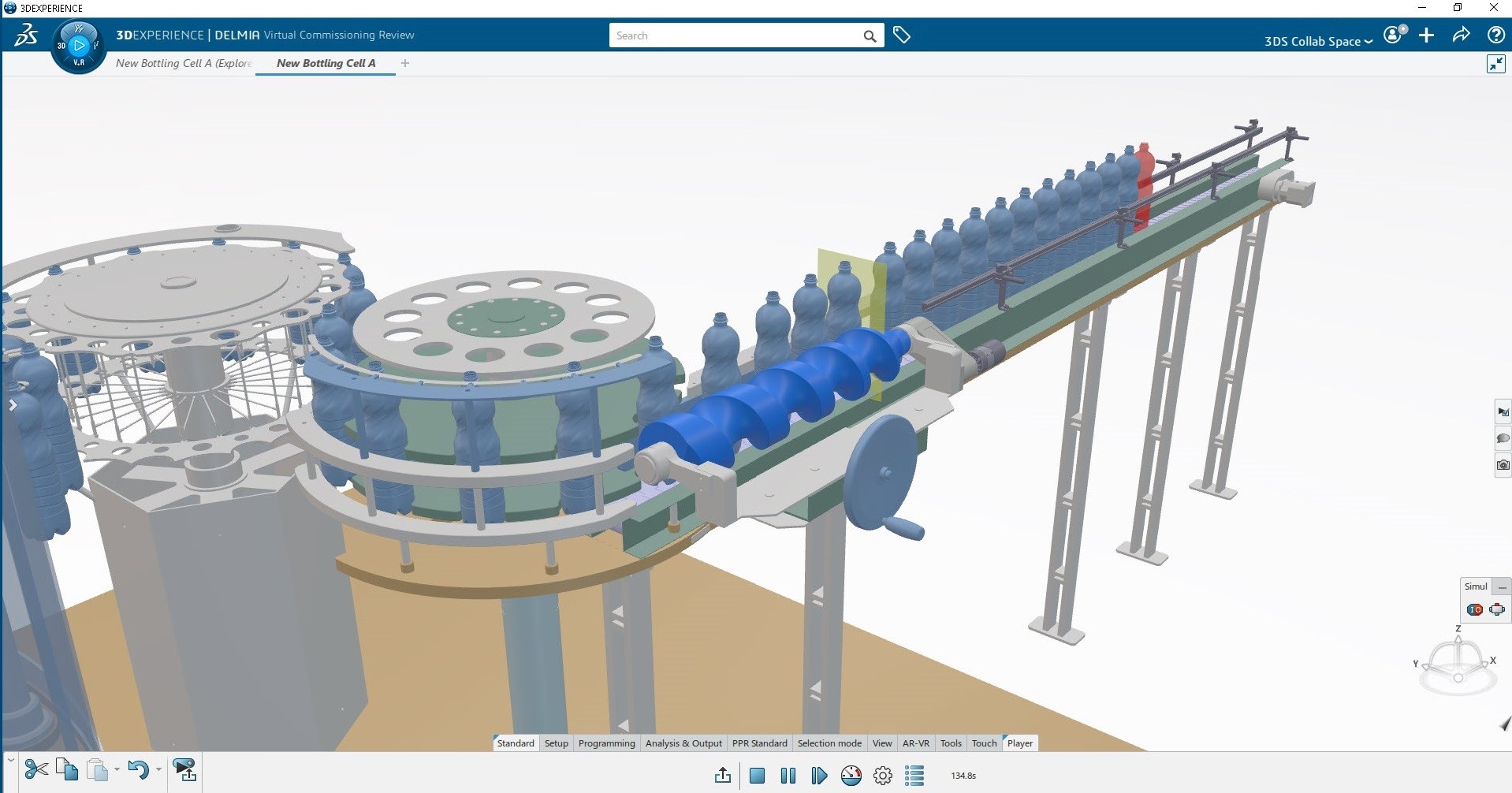Expand the left side panel arrow
This screenshot has height=793, width=1512.
[x=13, y=405]
